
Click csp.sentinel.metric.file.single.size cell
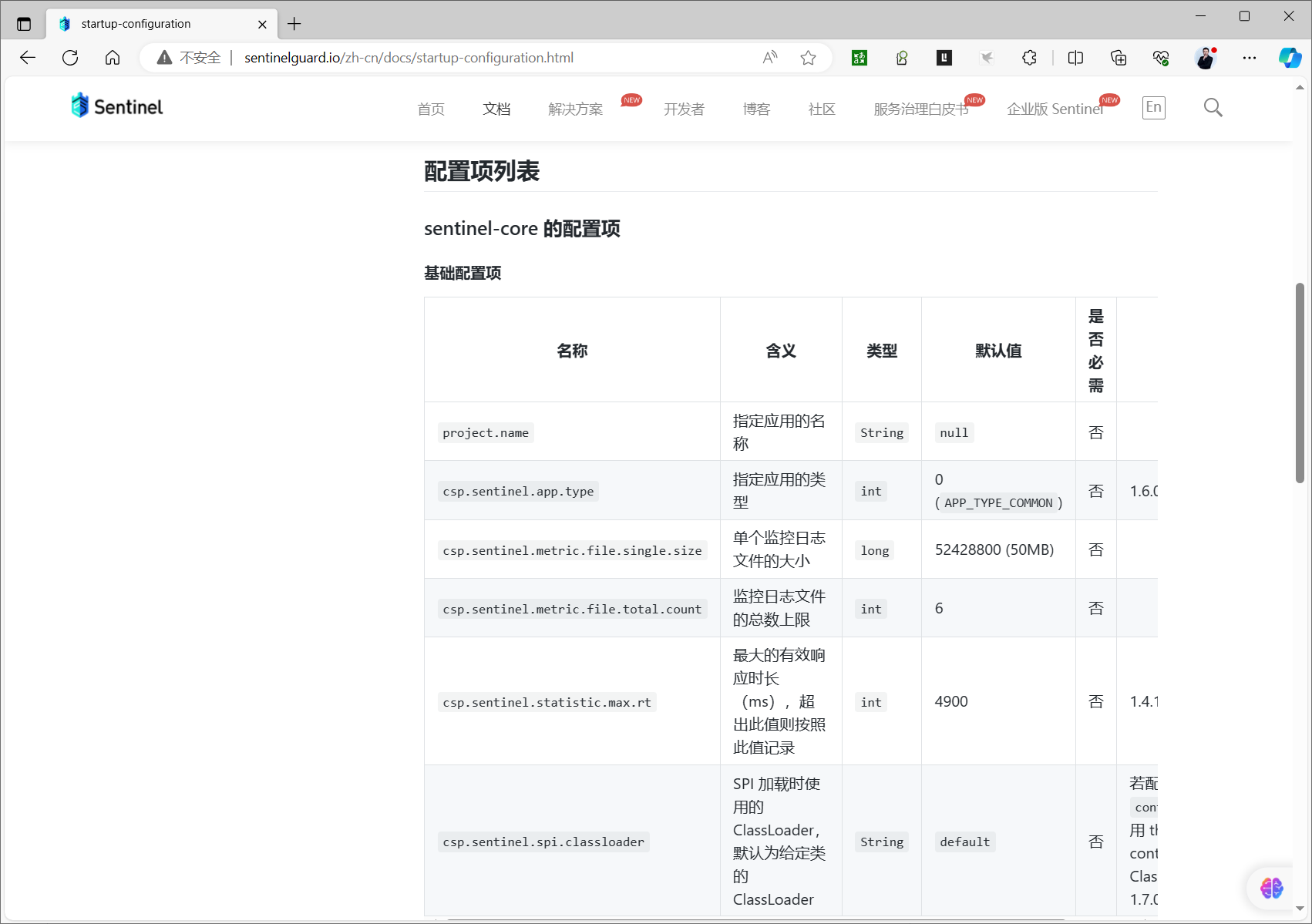572,550
